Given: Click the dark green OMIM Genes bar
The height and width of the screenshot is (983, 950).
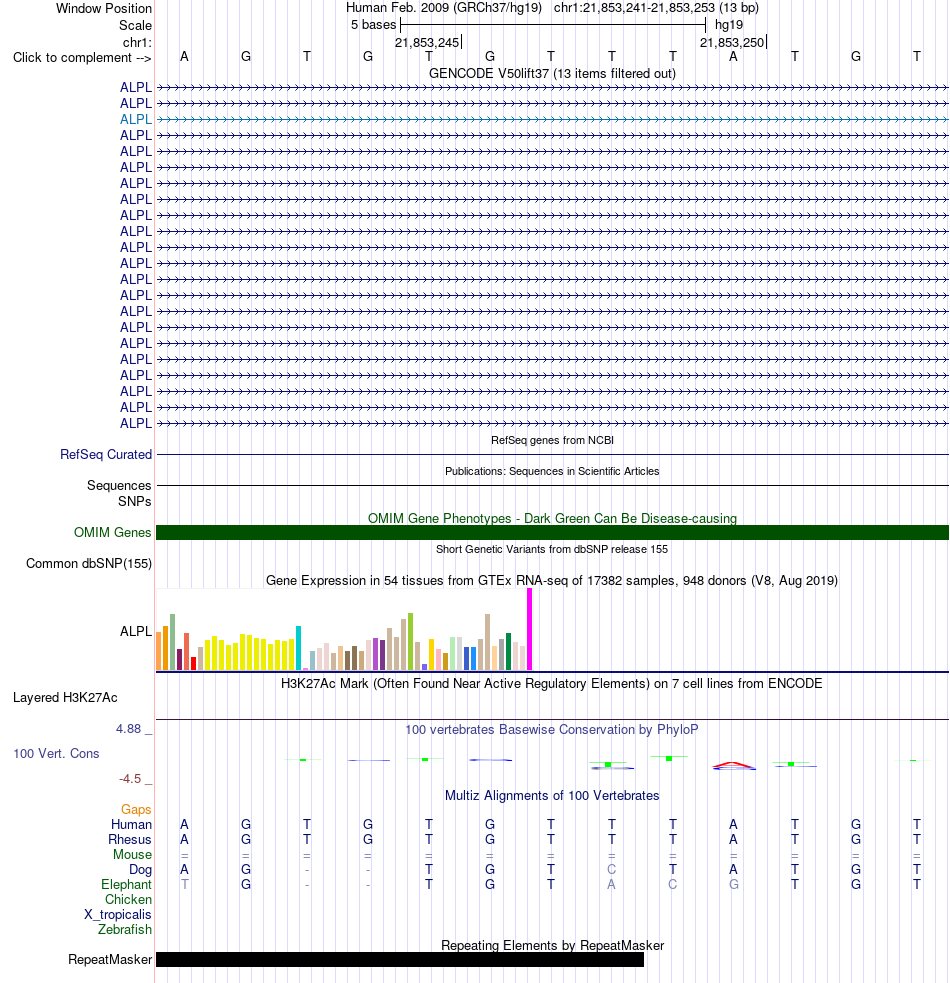Looking at the screenshot, I should click(x=552, y=532).
